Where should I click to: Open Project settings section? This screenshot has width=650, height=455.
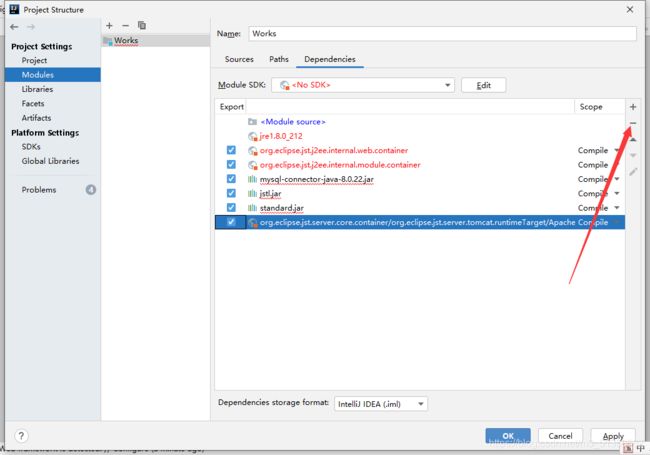point(34,61)
